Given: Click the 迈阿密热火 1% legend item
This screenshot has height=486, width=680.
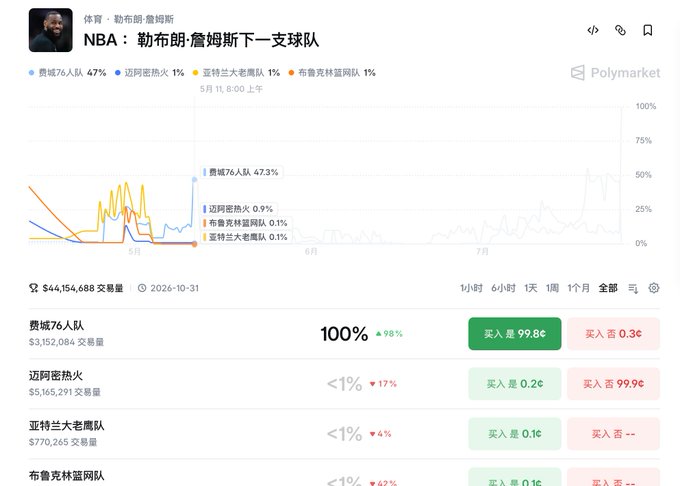Looking at the screenshot, I should pyautogui.click(x=150, y=72).
